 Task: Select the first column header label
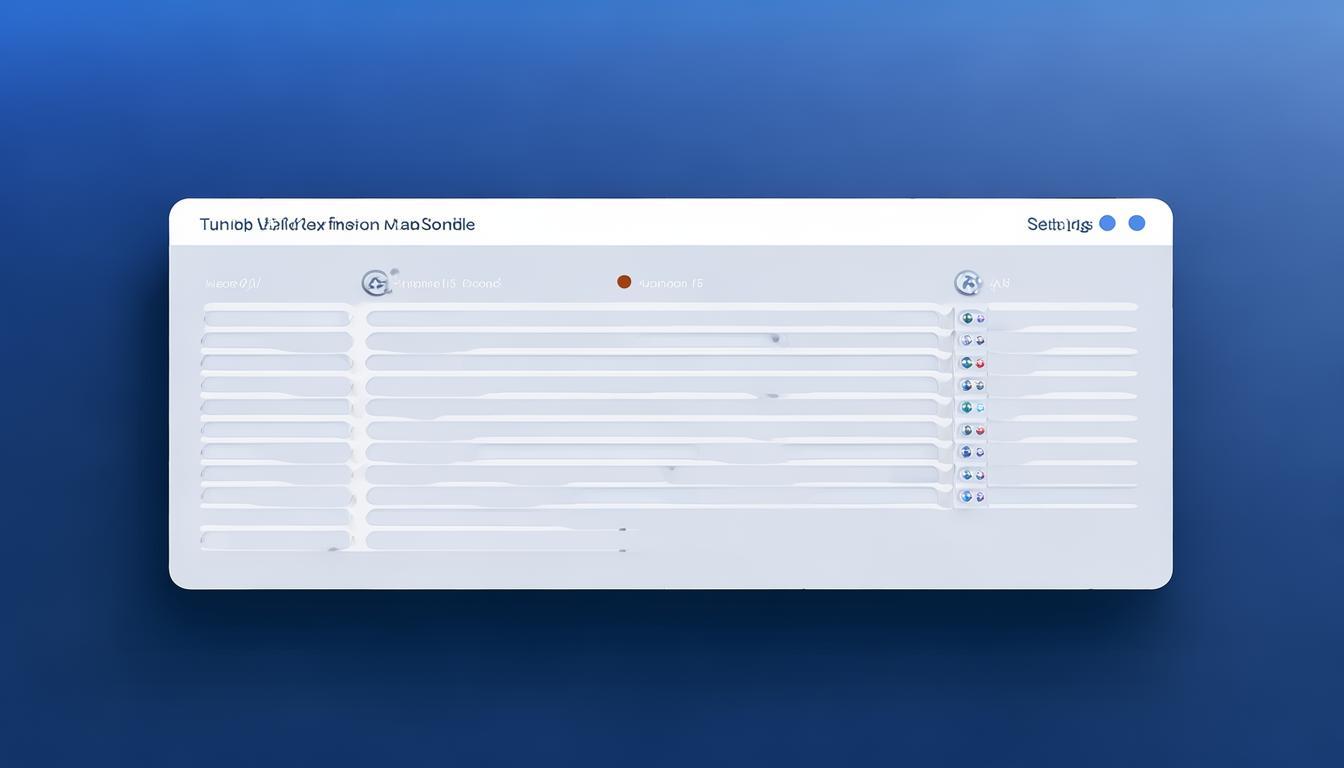click(233, 284)
